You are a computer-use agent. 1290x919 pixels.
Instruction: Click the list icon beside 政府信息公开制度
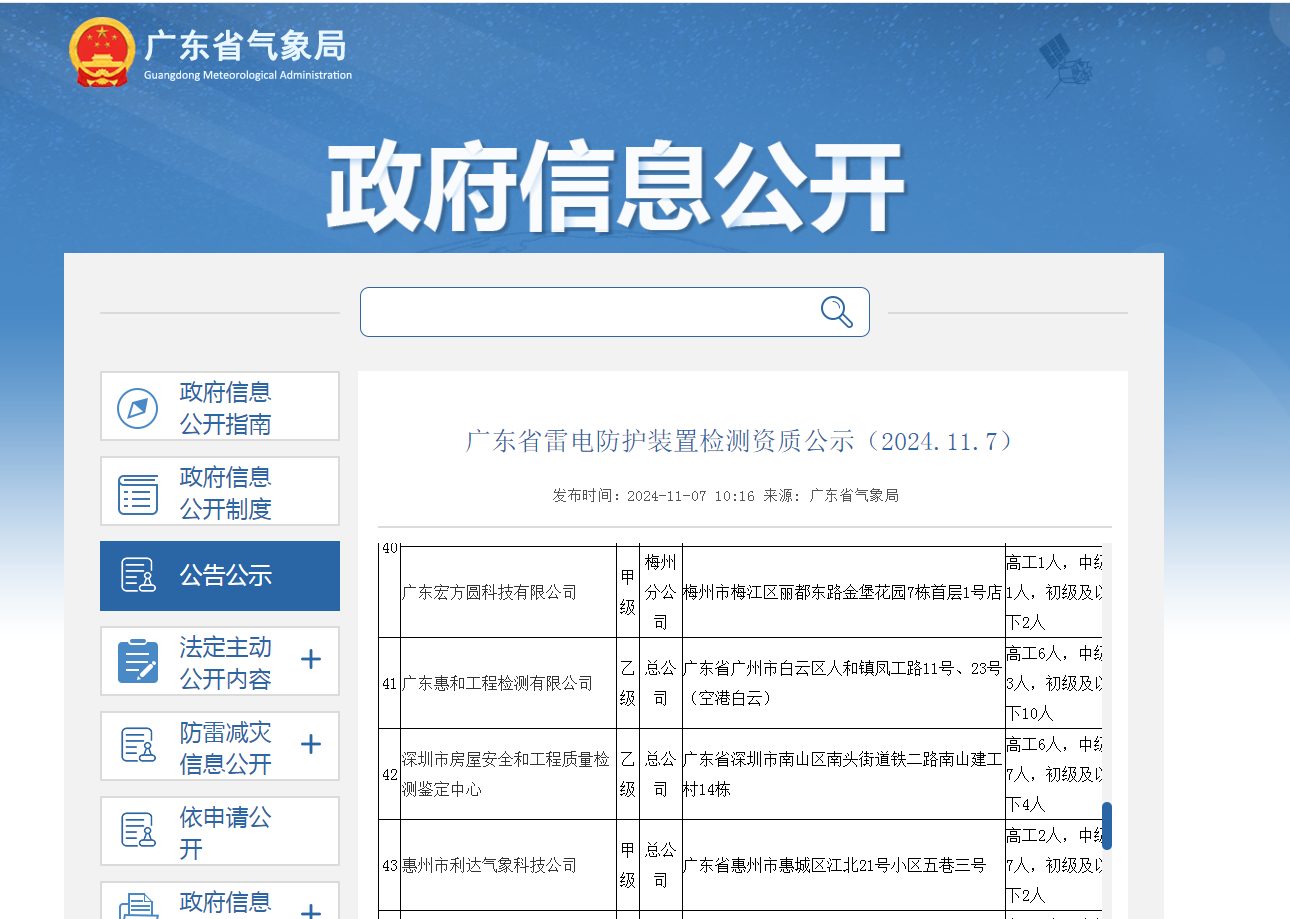tap(138, 494)
